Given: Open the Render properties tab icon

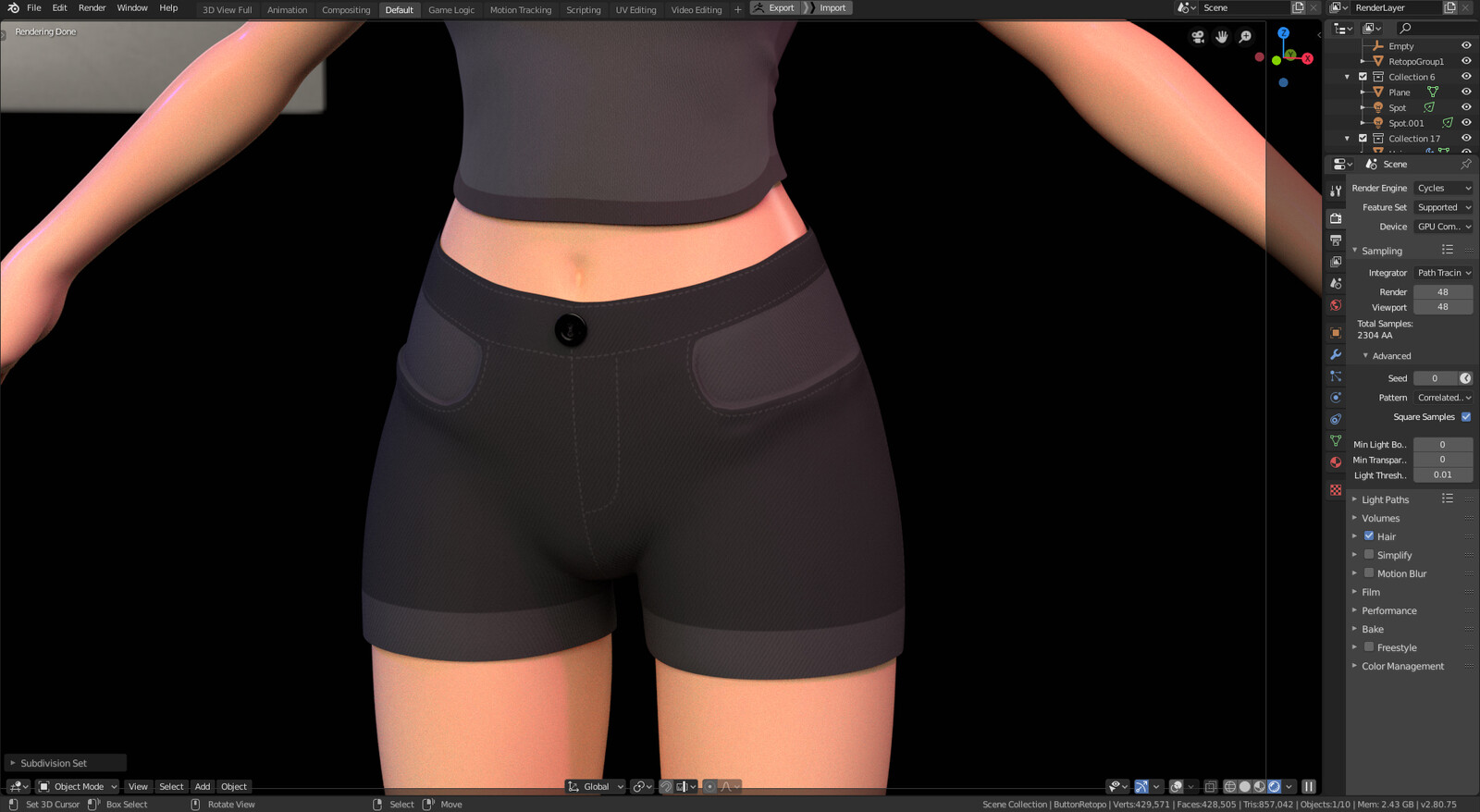Looking at the screenshot, I should coord(1336,218).
